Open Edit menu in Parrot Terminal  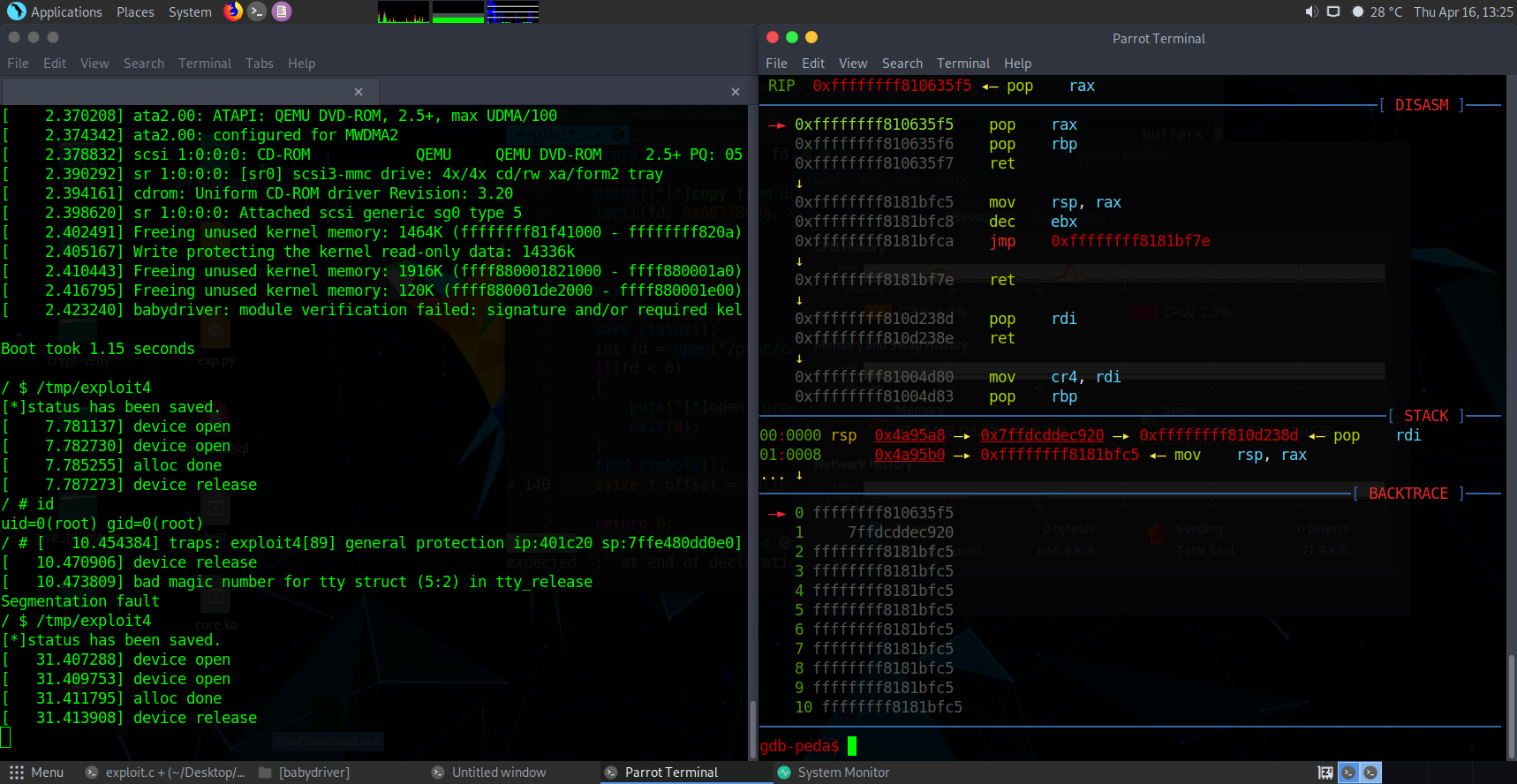tap(813, 64)
